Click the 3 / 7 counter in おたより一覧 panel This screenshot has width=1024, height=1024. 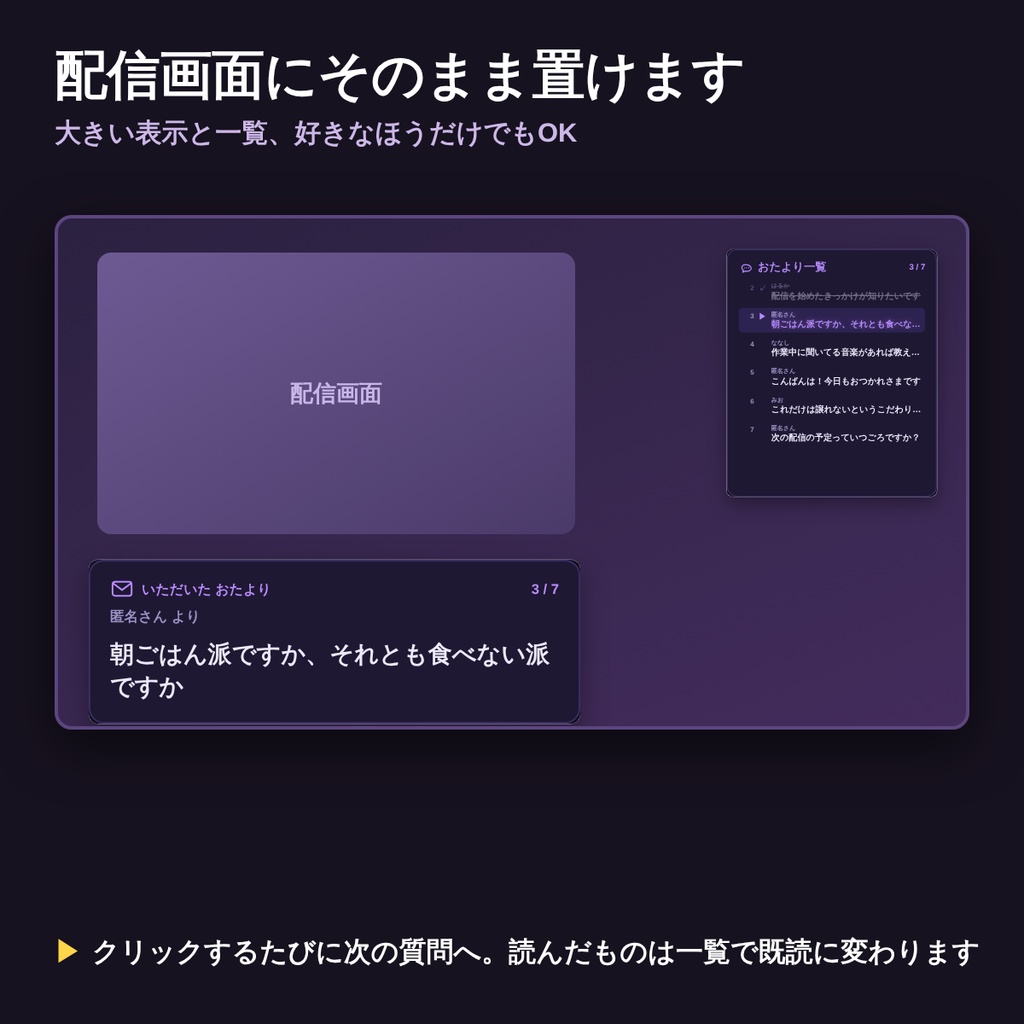coord(917,267)
